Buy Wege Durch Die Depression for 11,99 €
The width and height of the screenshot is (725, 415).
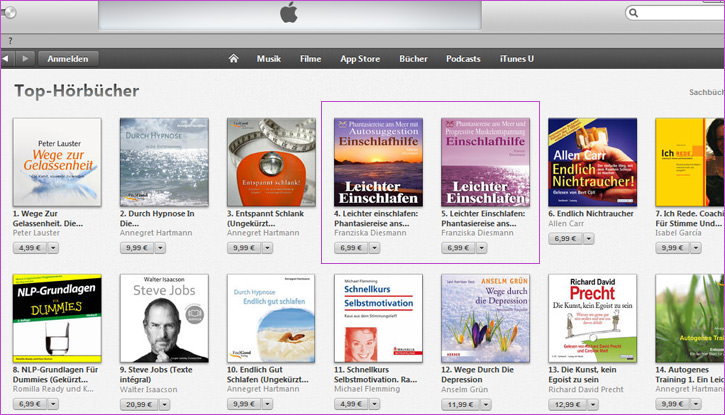point(461,405)
